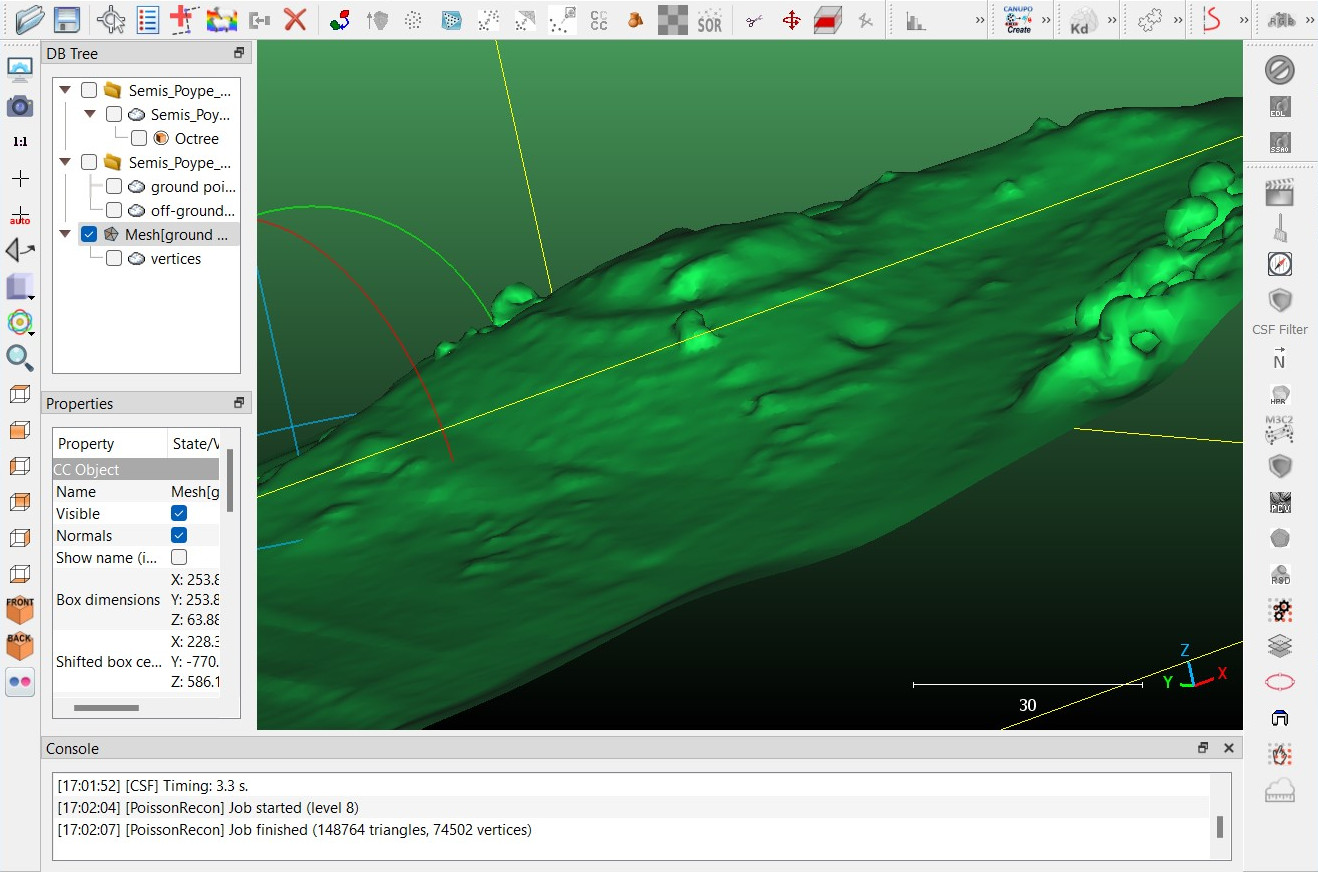Image resolution: width=1318 pixels, height=872 pixels.
Task: Open RANSAC shape detection (RSD)
Action: point(1280,574)
